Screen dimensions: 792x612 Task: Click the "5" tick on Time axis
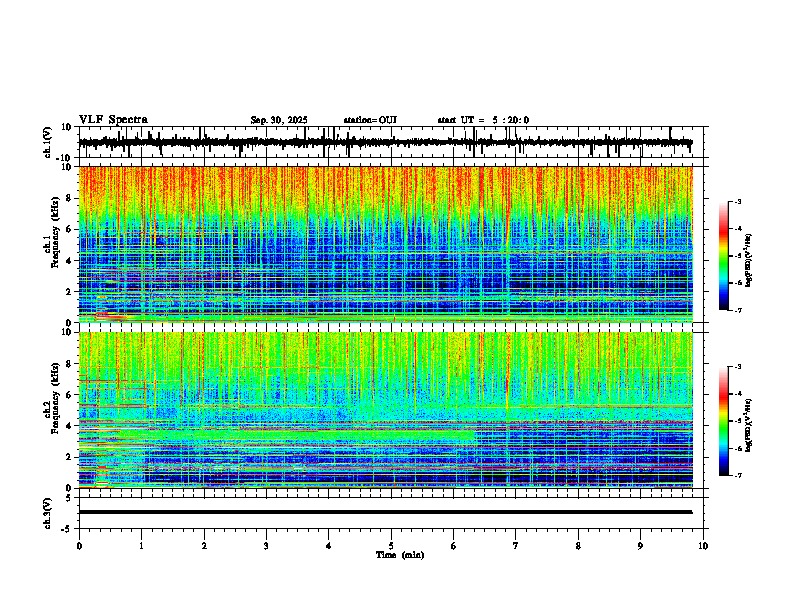tap(391, 546)
